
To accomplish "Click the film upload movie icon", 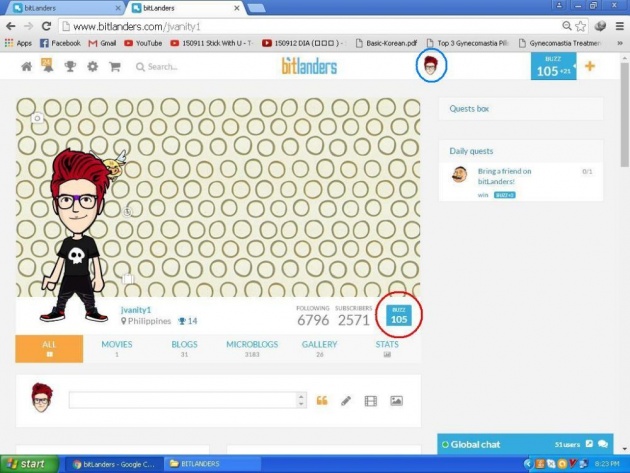I will [370, 401].
